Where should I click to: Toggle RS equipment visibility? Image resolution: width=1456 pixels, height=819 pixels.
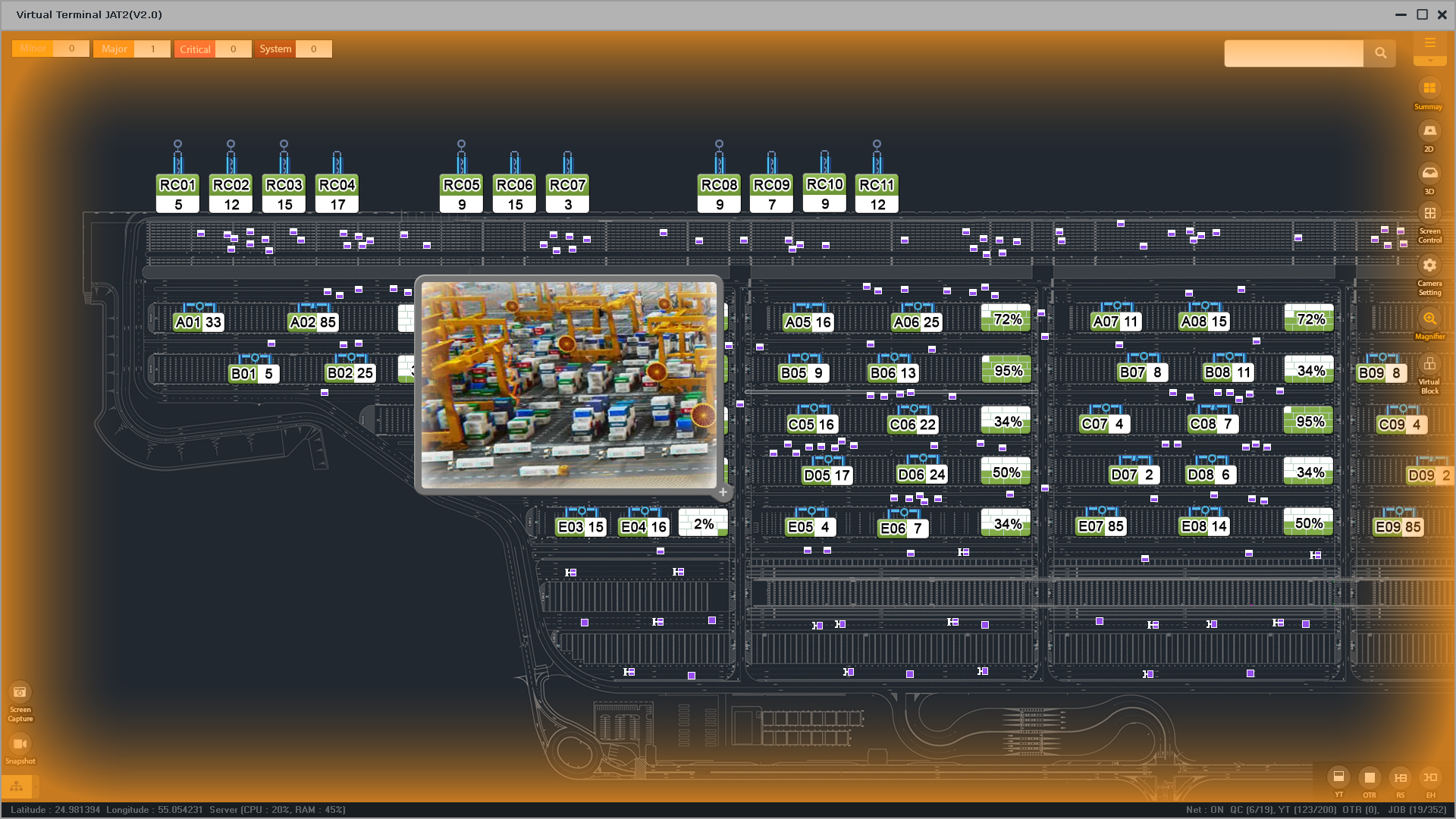pyautogui.click(x=1400, y=777)
